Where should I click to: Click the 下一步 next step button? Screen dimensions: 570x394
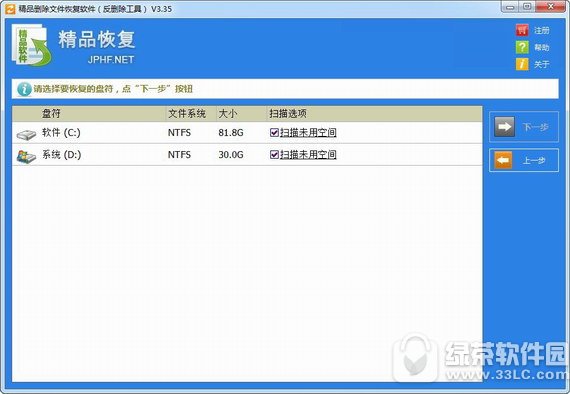point(524,127)
